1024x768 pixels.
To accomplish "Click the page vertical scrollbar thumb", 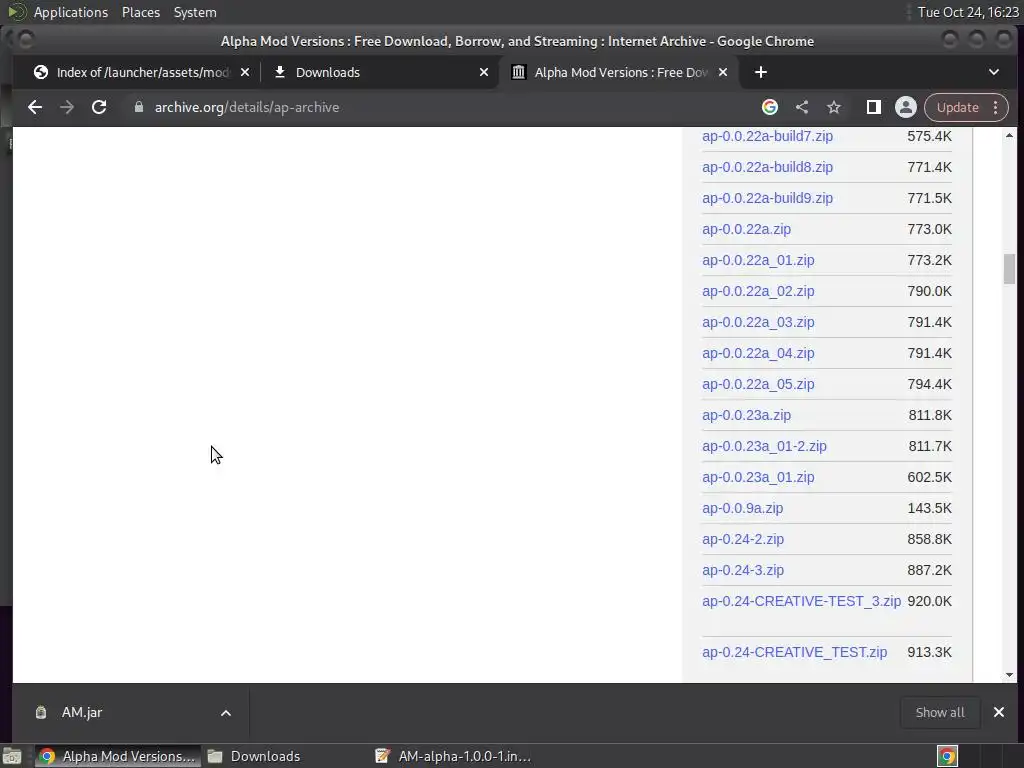I will click(x=1009, y=268).
